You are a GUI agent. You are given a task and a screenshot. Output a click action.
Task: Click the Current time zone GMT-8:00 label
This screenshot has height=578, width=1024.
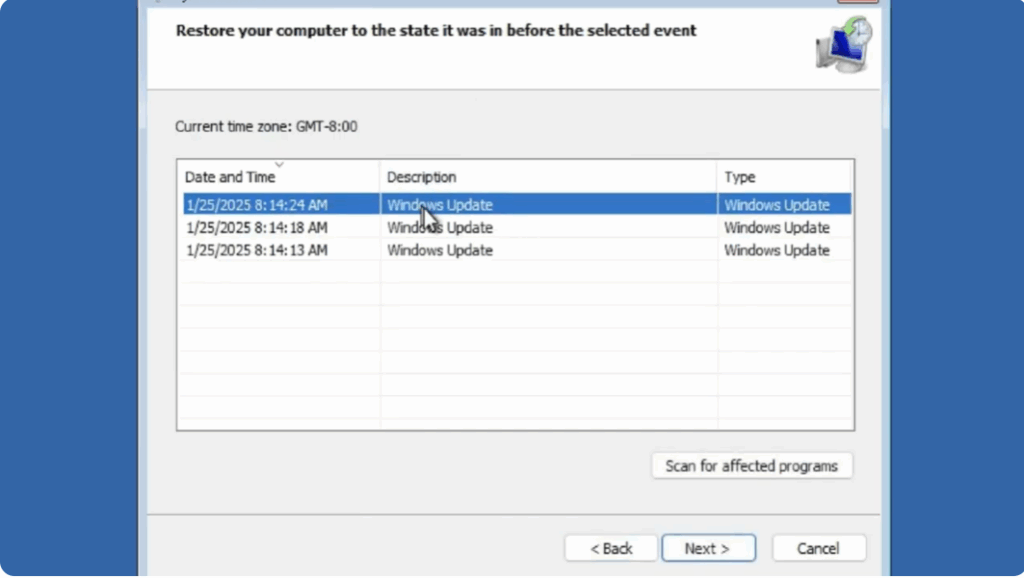click(x=266, y=127)
